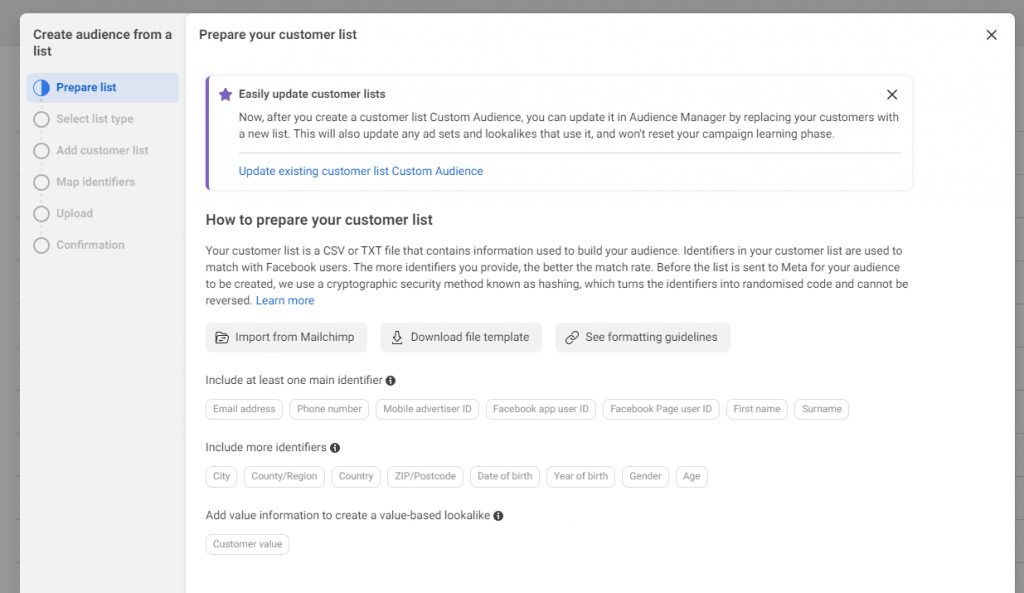Open See formatting guidelines
The height and width of the screenshot is (593, 1024).
[642, 337]
